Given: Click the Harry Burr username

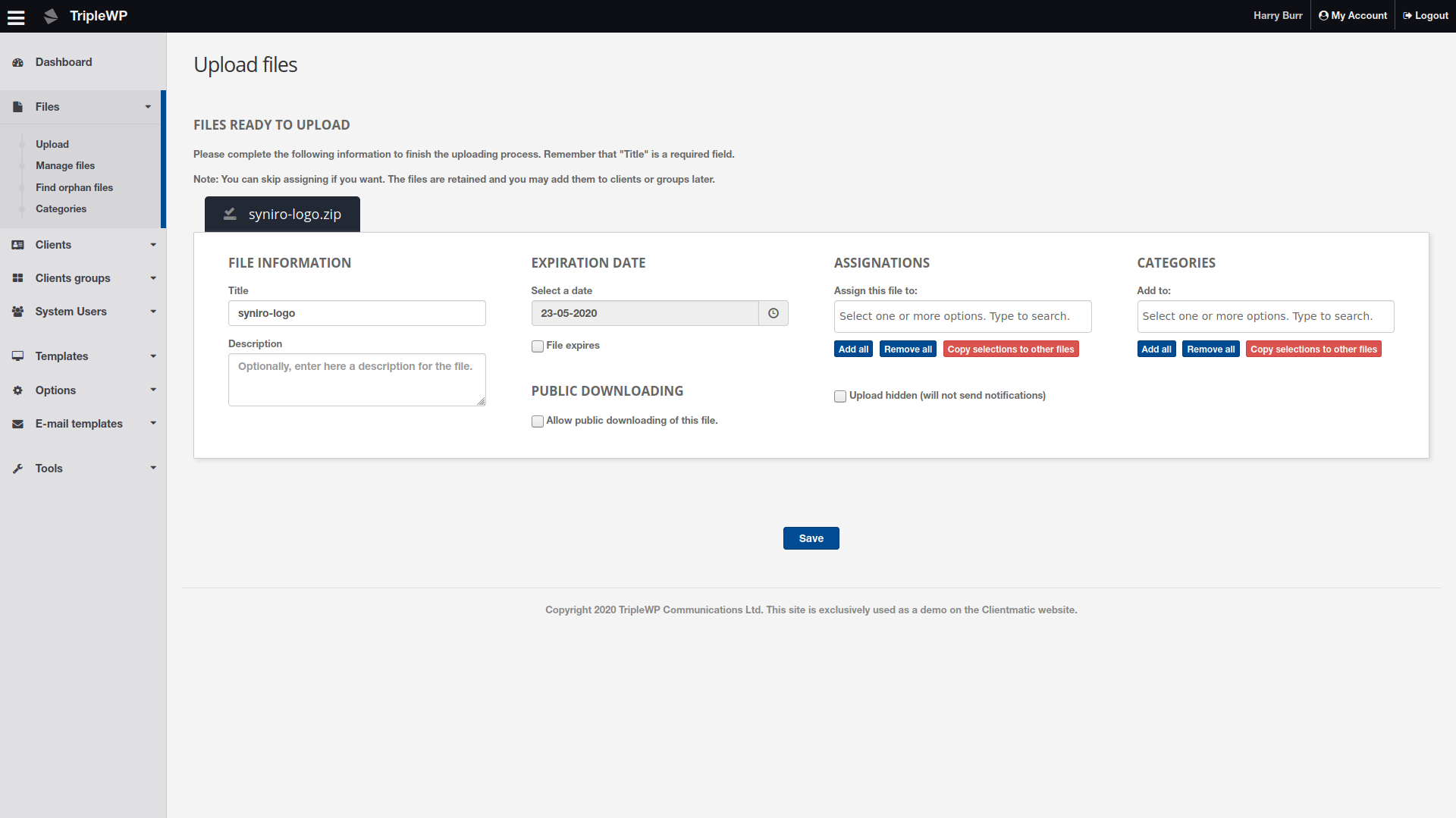Looking at the screenshot, I should 1278,15.
